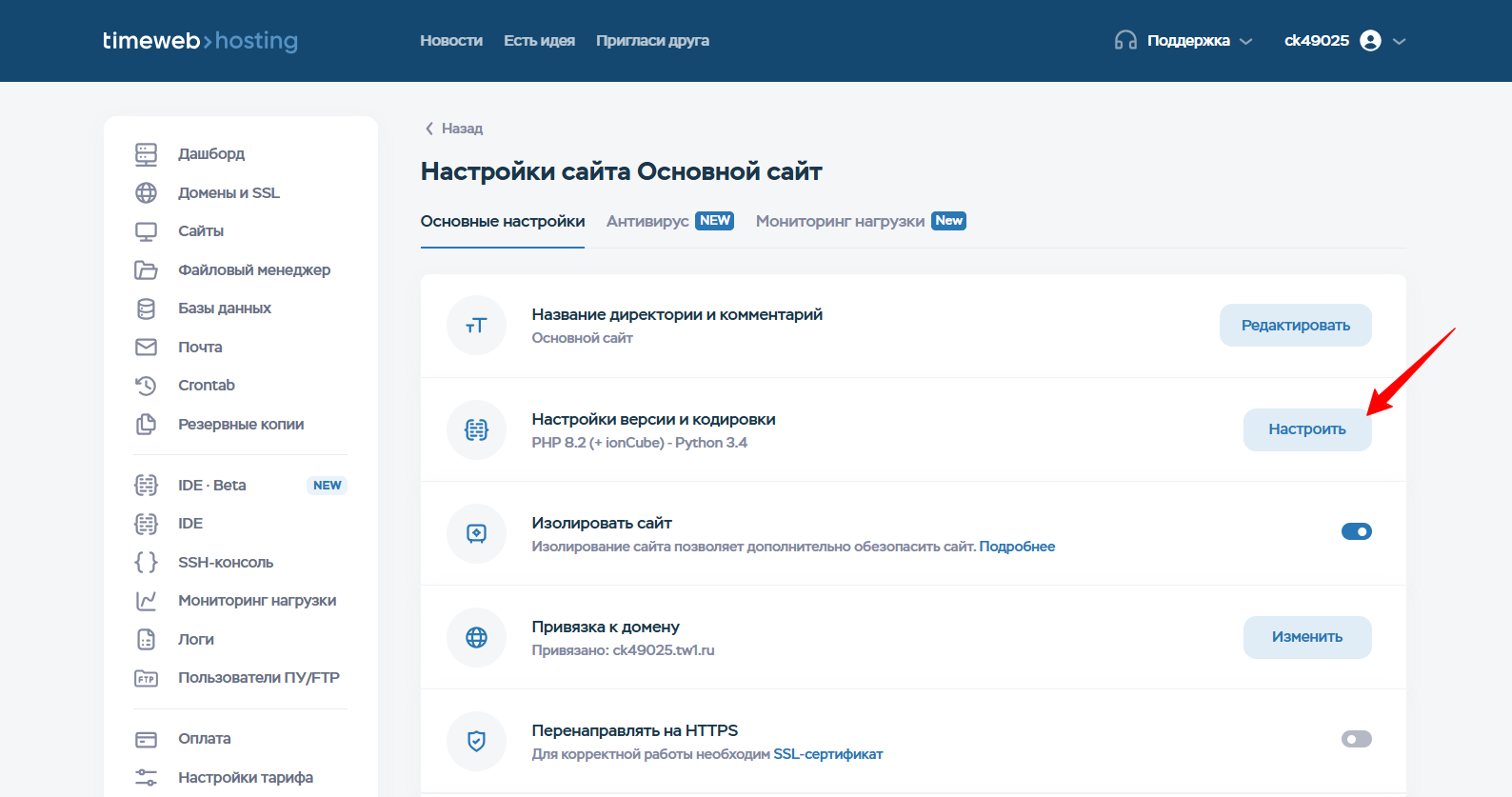1512x797 pixels.
Task: Click the card icon beside Оплата
Action: [146, 740]
